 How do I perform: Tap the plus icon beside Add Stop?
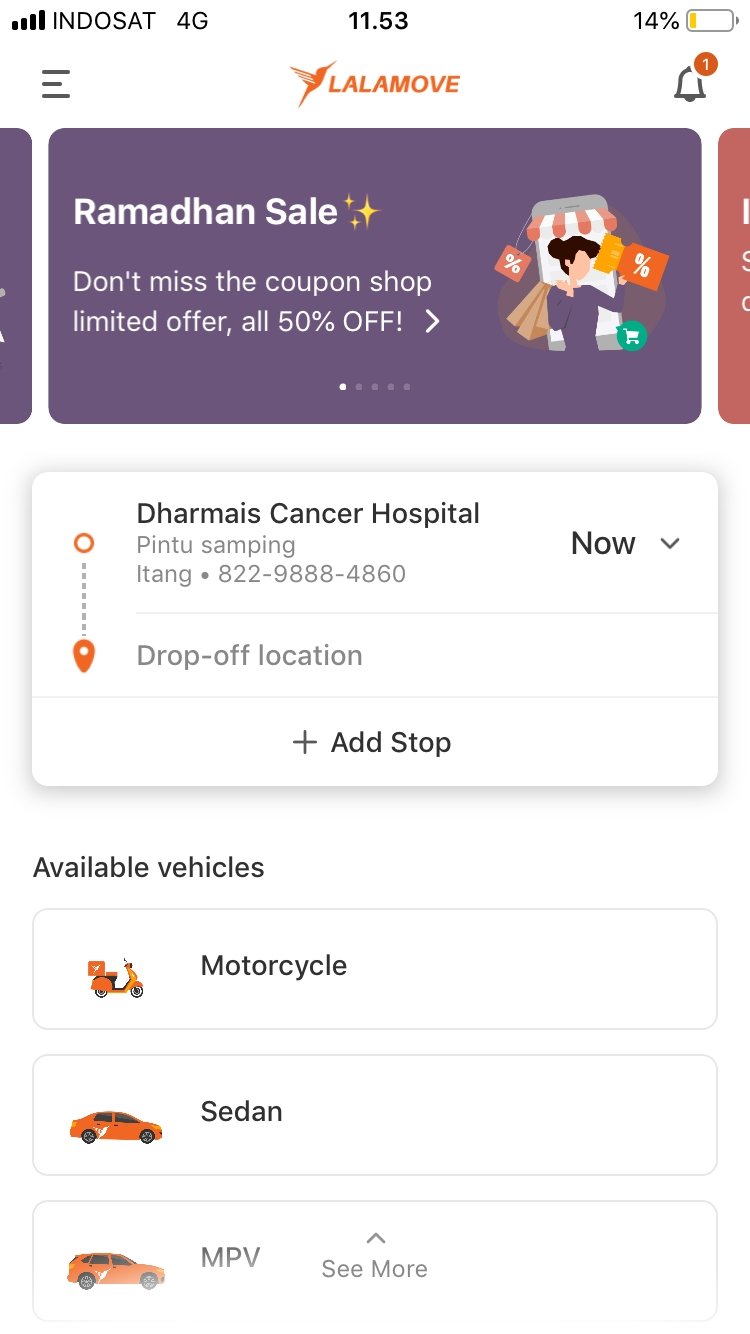304,742
